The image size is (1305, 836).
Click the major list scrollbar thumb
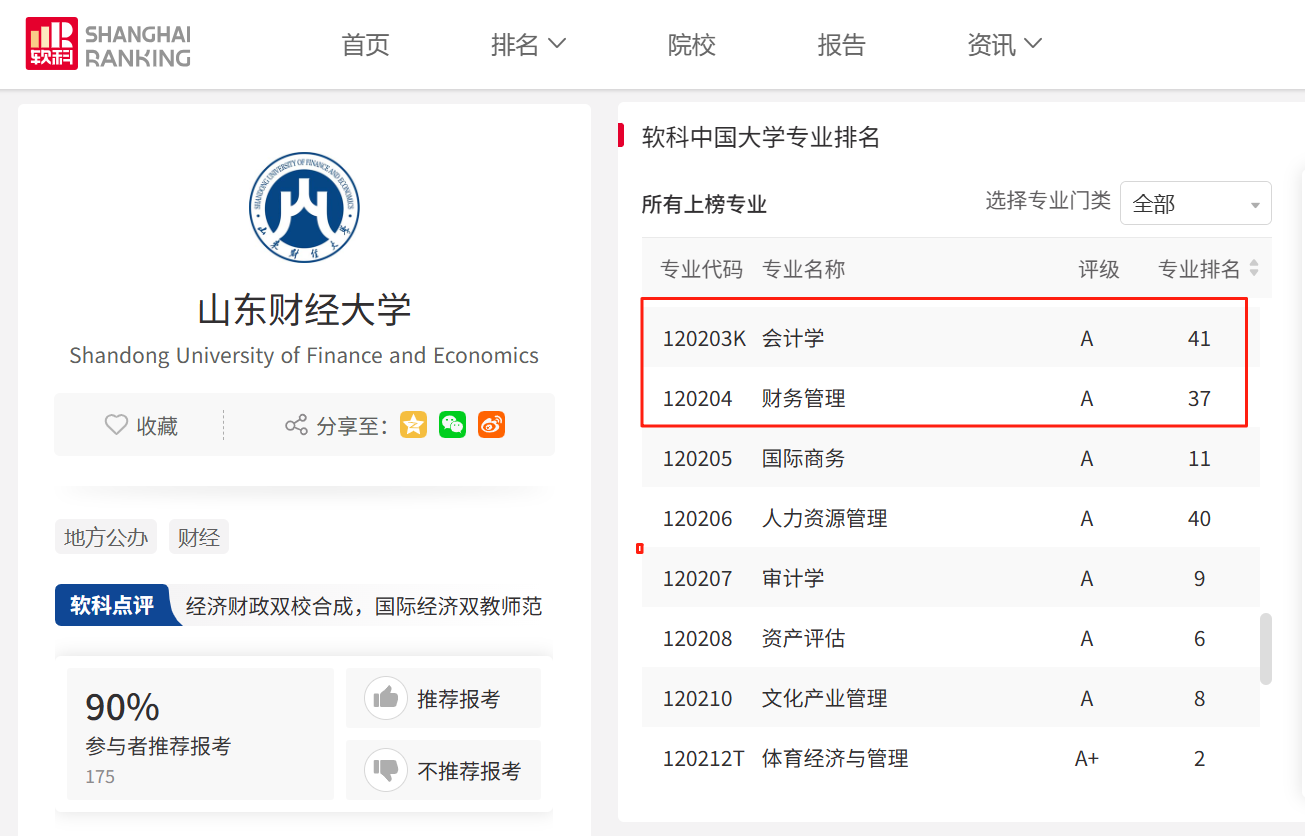pyautogui.click(x=1266, y=648)
